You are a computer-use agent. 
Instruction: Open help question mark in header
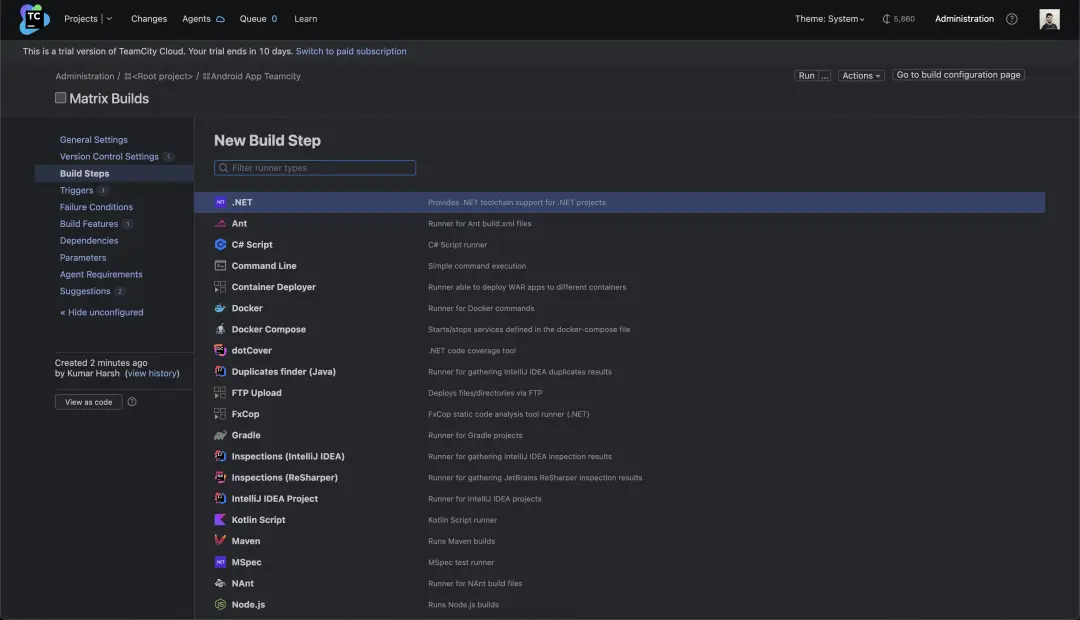click(x=1011, y=19)
